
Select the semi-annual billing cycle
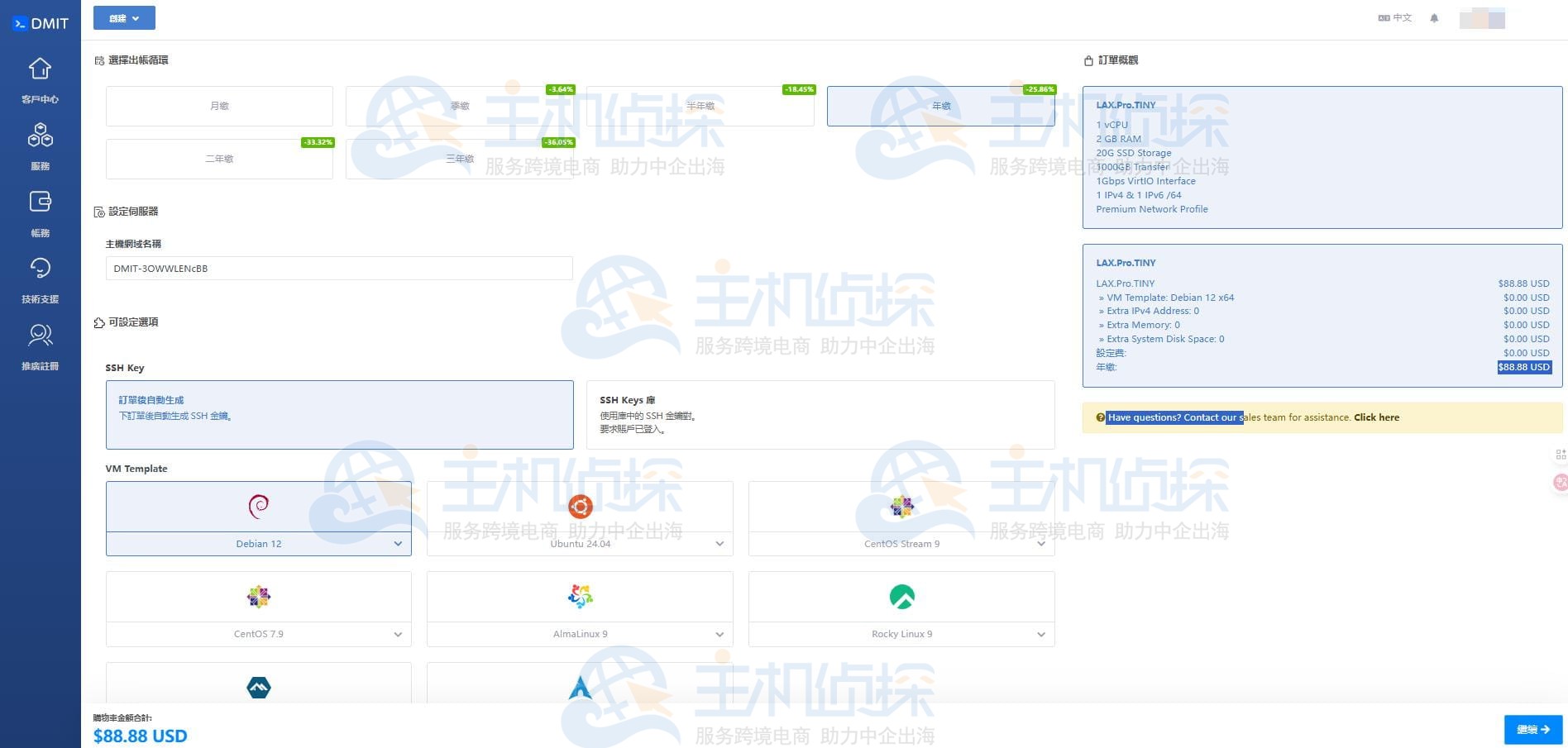coord(700,106)
